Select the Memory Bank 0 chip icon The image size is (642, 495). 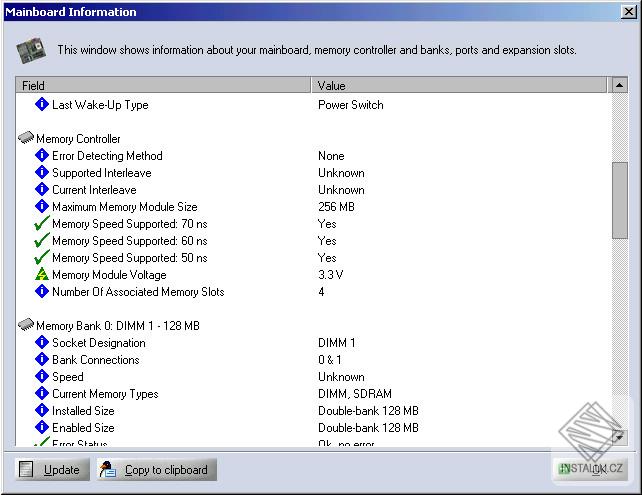(26, 325)
